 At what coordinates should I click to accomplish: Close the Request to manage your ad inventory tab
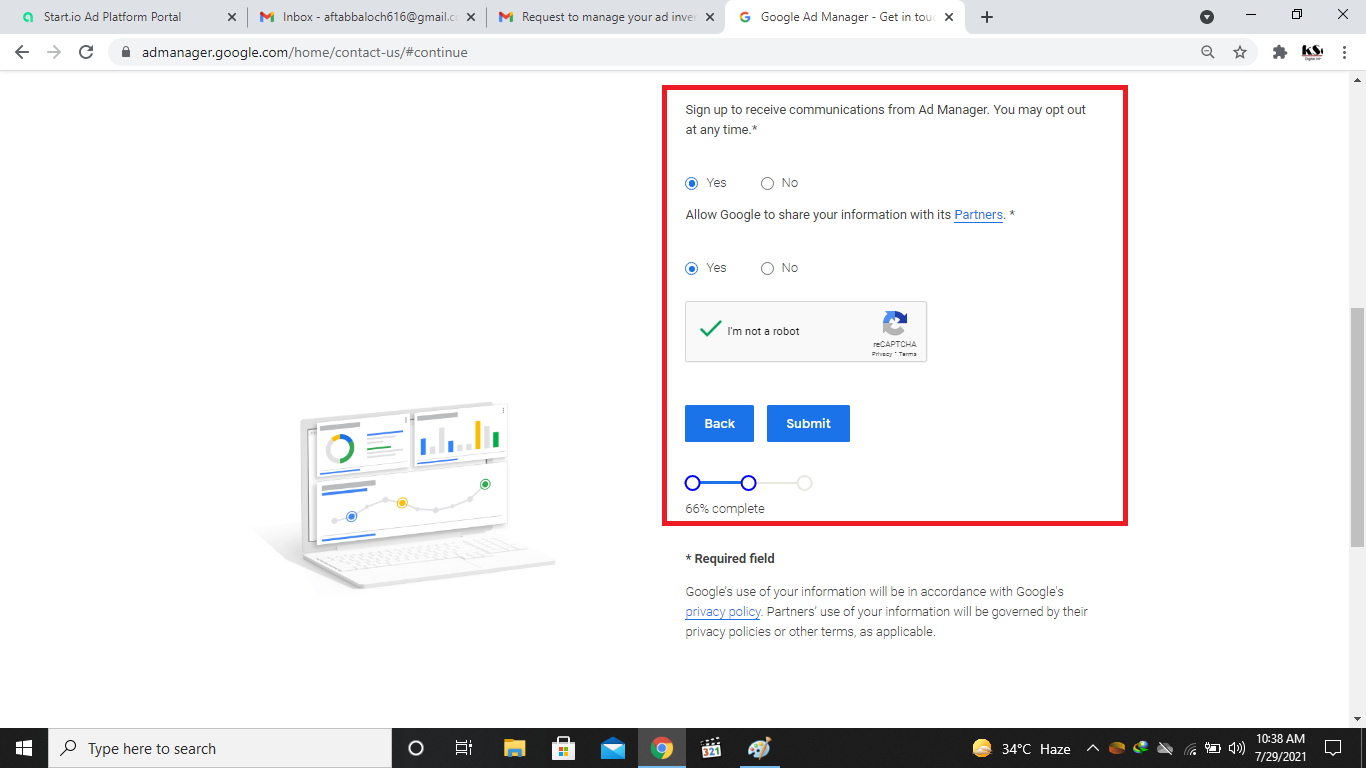pos(710,17)
